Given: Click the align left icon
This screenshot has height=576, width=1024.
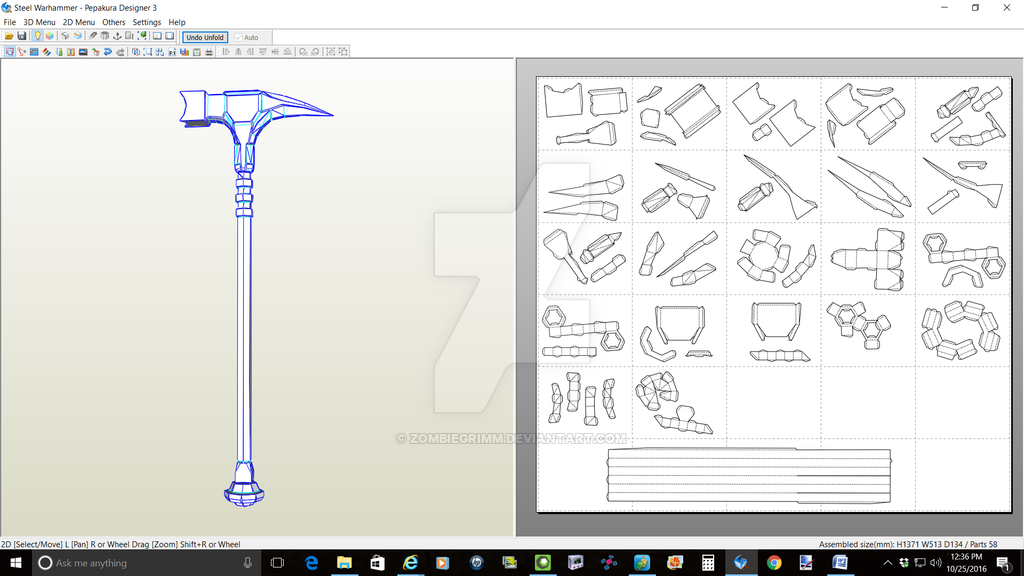Looking at the screenshot, I should coord(226,52).
